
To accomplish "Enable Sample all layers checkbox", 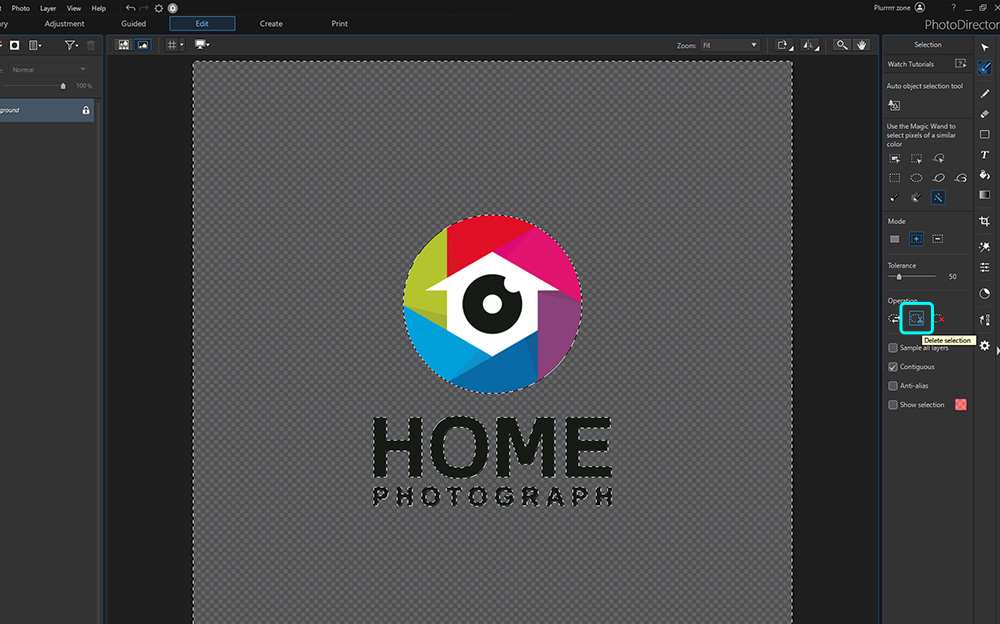I will (x=893, y=348).
